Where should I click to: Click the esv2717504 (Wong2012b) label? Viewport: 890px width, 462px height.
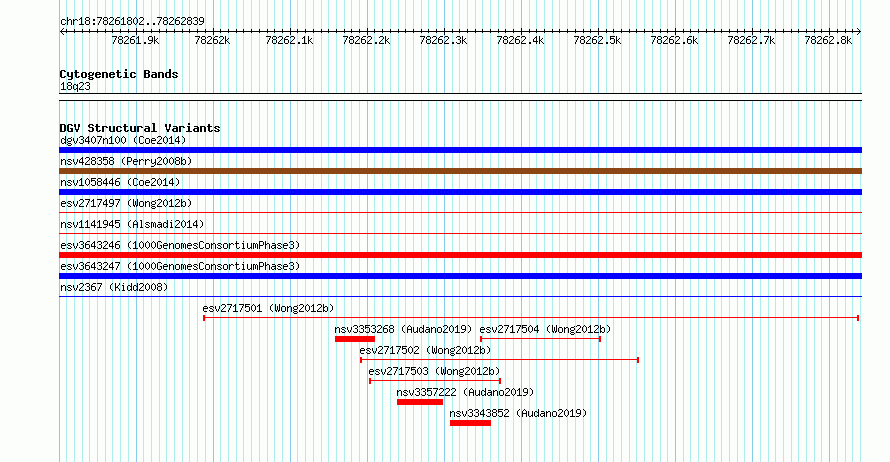click(x=545, y=329)
